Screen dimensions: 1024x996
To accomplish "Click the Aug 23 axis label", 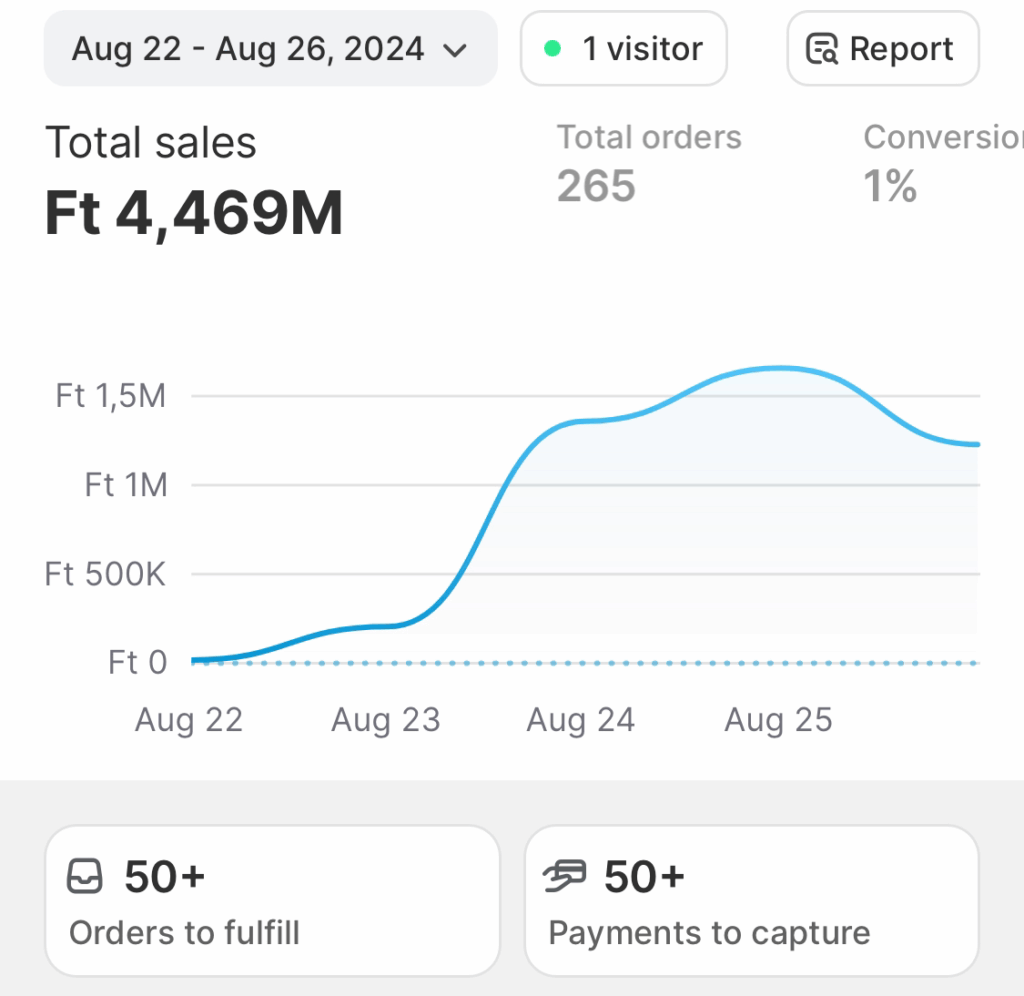I will pyautogui.click(x=386, y=720).
